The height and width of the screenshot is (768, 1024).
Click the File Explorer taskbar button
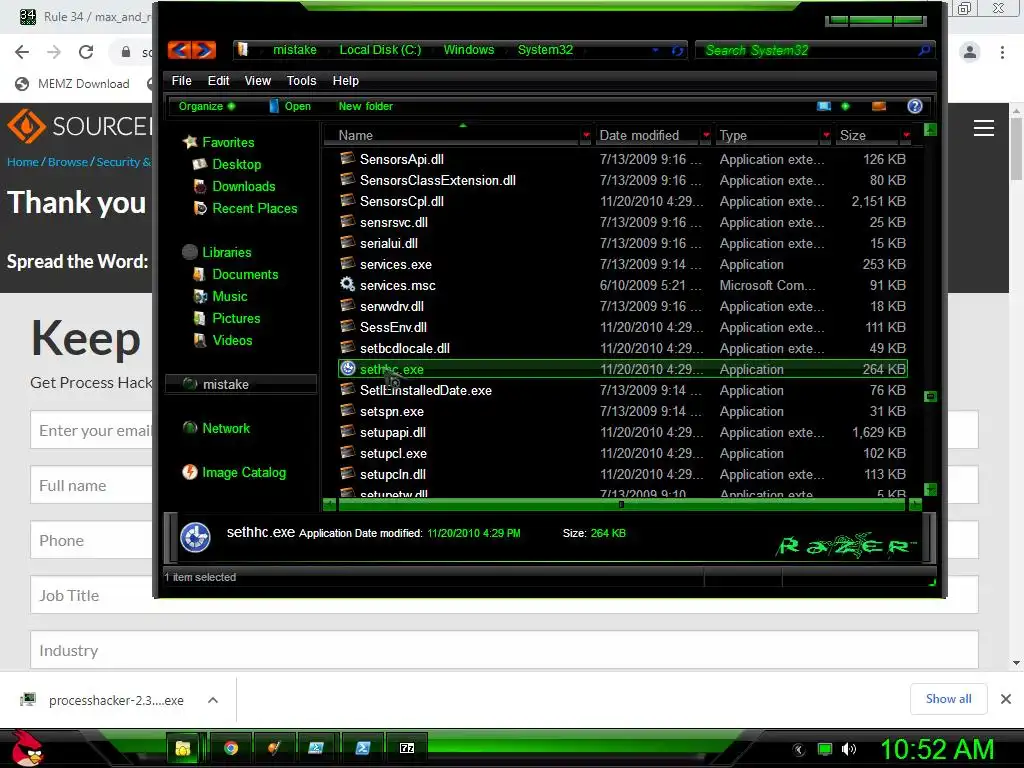(x=183, y=748)
